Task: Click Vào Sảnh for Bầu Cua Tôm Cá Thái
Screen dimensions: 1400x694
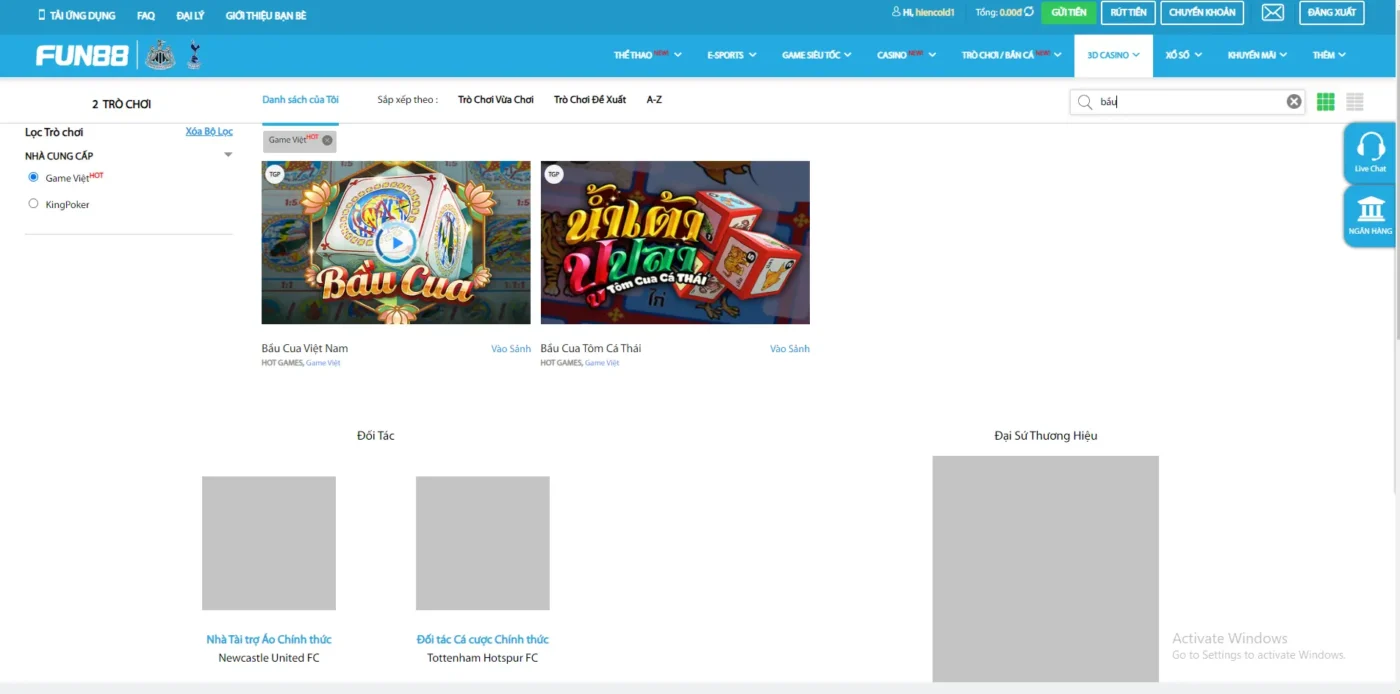Action: [790, 349]
